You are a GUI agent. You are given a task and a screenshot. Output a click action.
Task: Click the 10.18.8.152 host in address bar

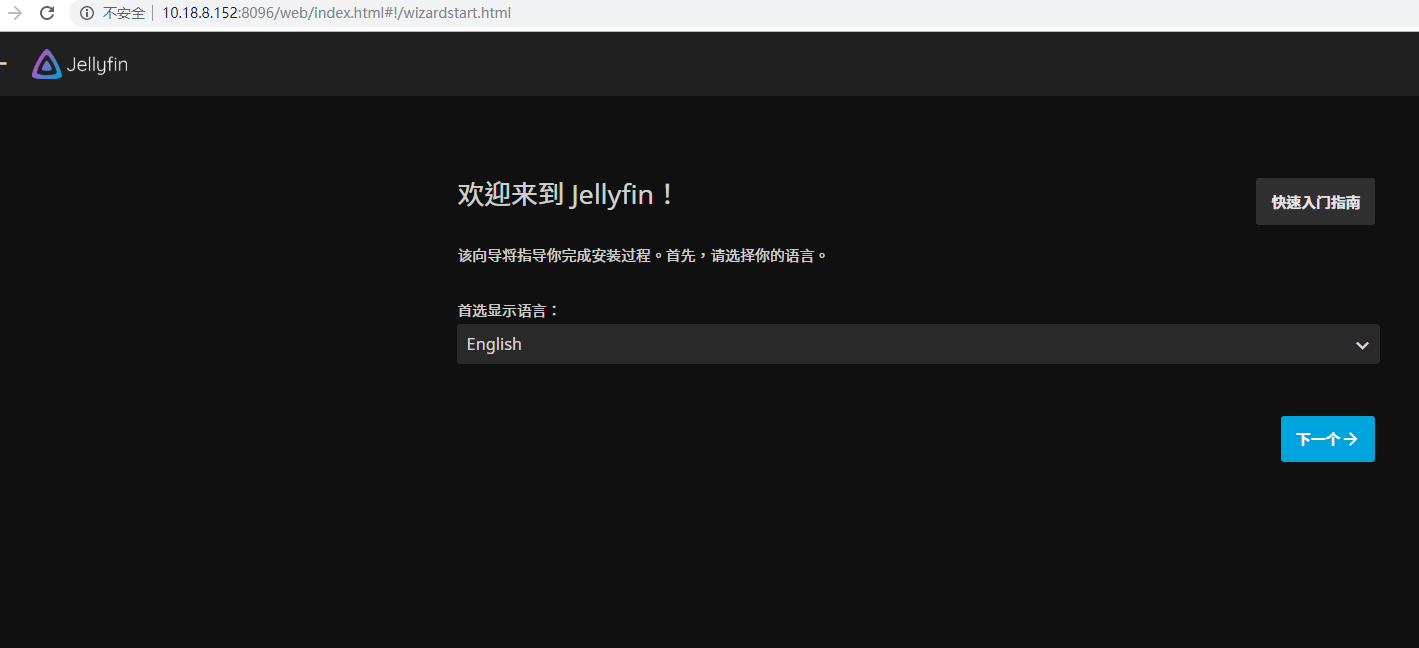point(200,13)
